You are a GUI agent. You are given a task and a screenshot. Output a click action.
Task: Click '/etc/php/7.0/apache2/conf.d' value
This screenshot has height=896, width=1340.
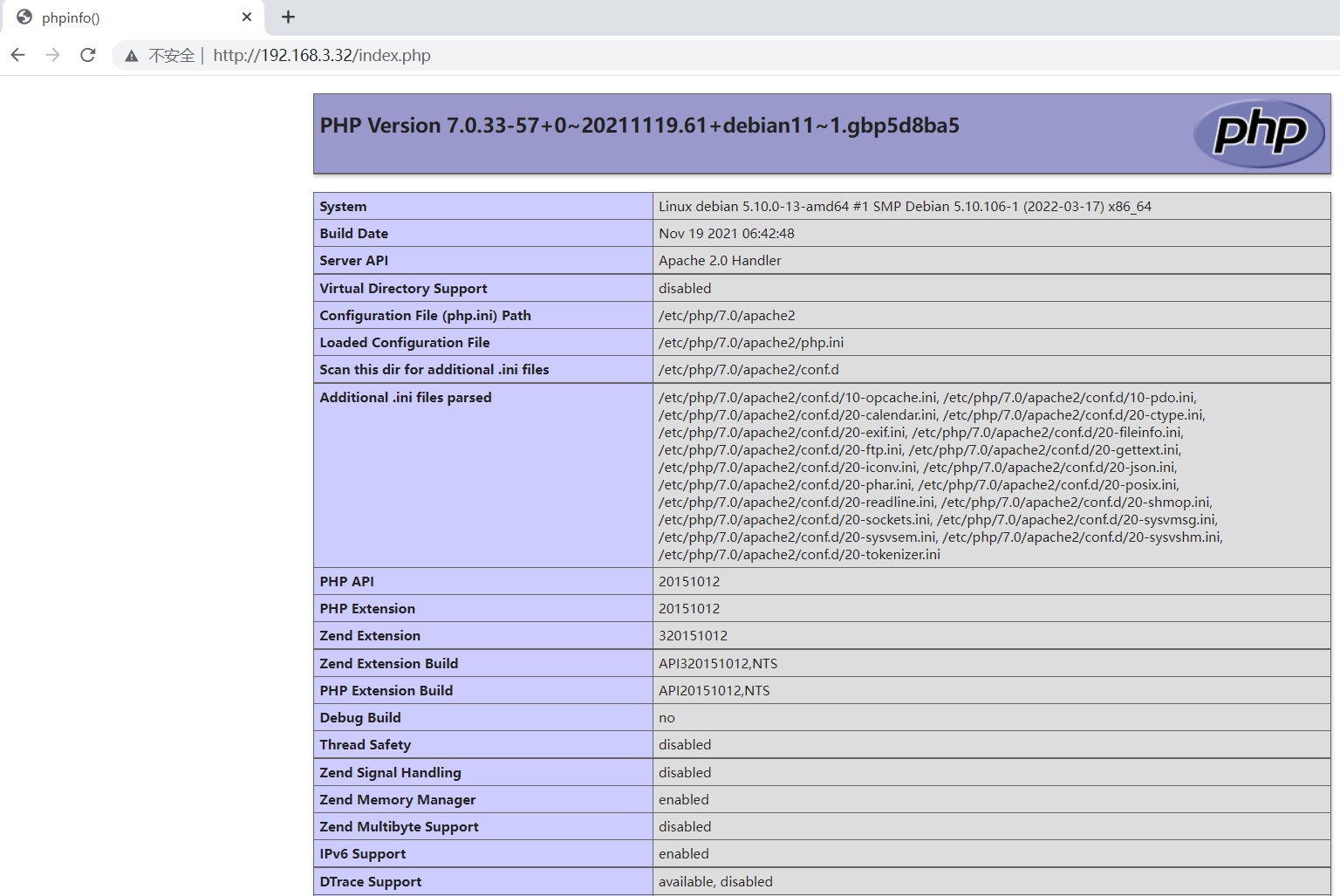coord(749,370)
